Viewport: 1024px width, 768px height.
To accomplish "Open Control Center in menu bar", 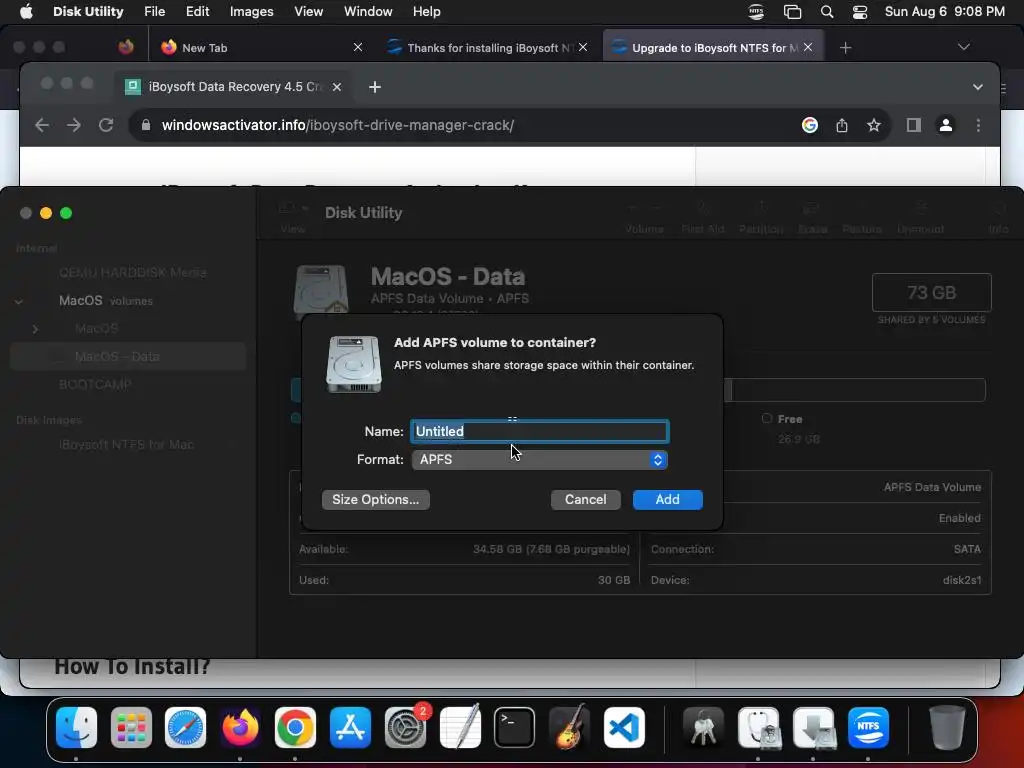I will (x=860, y=12).
